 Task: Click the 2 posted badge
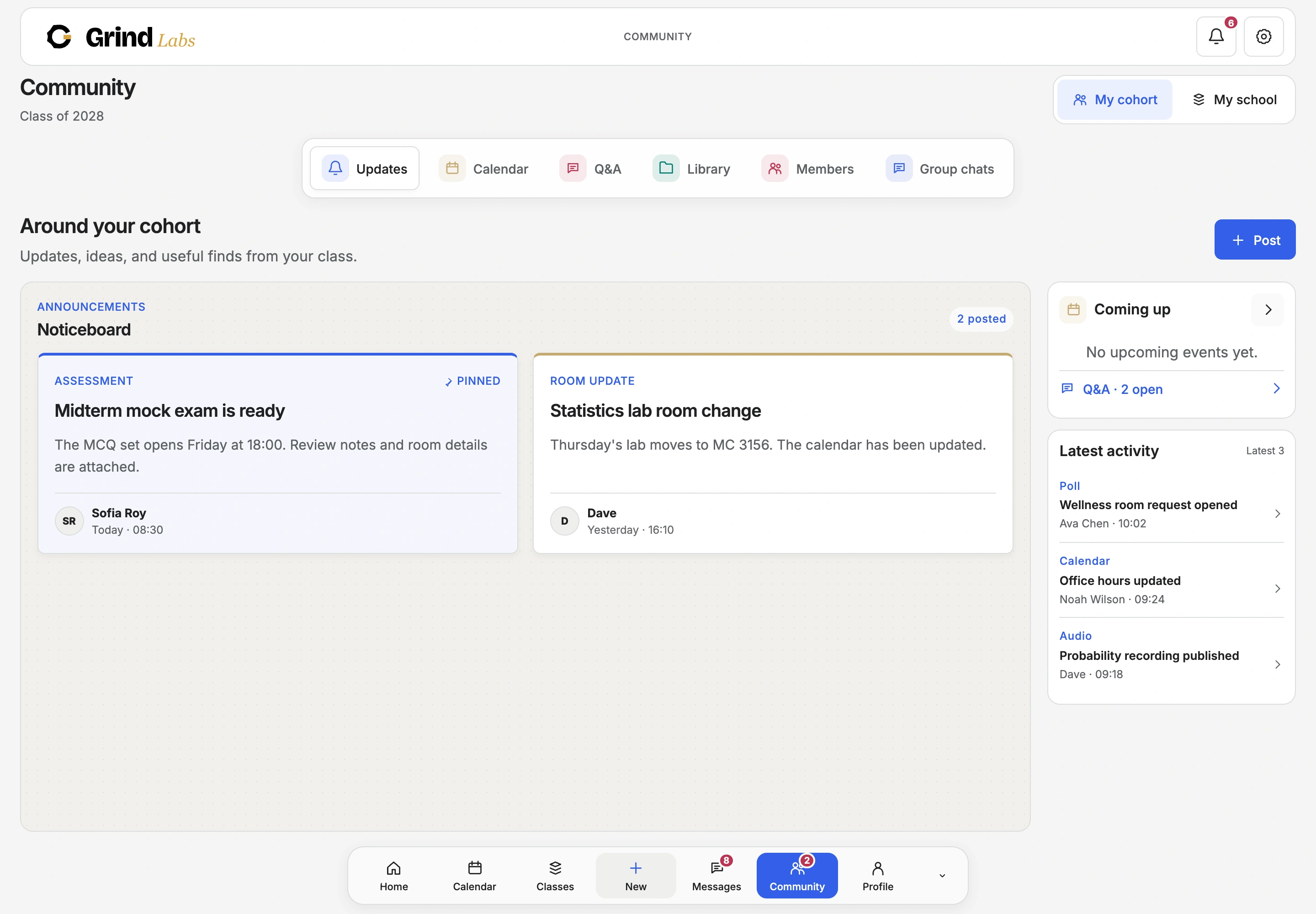point(981,319)
